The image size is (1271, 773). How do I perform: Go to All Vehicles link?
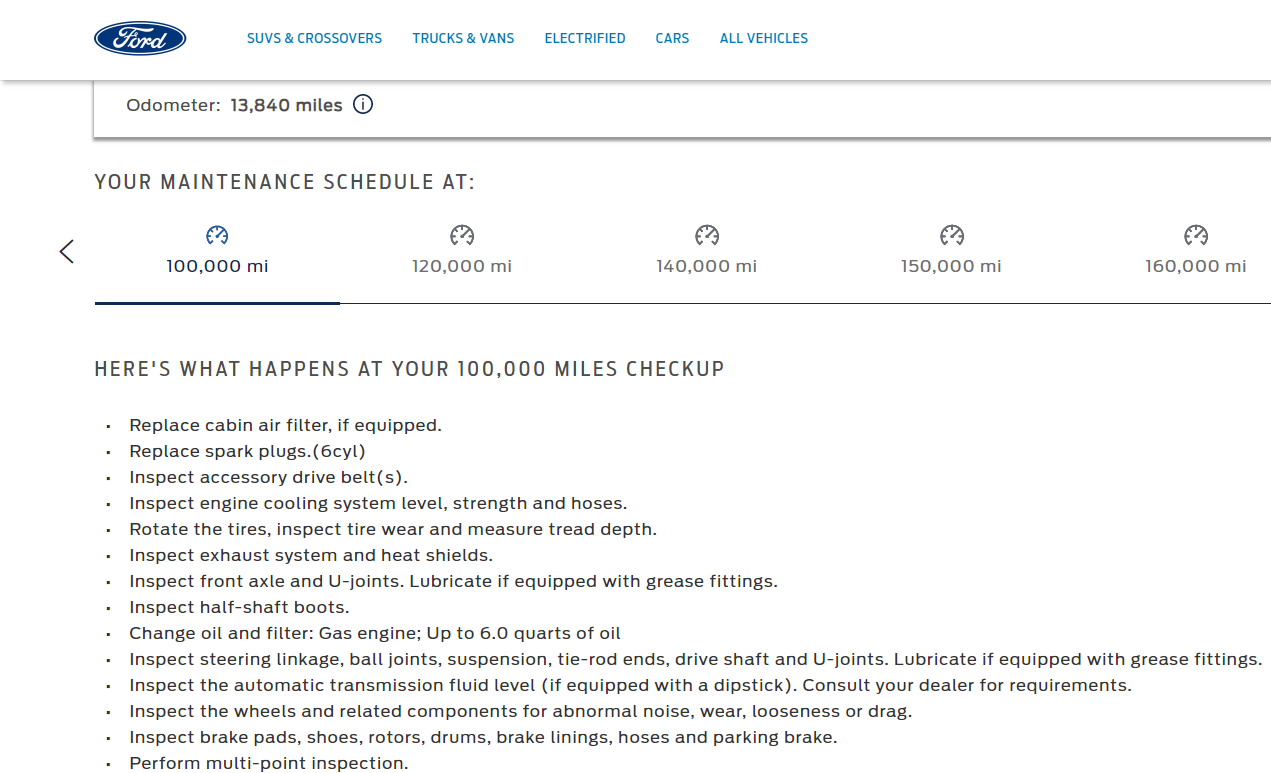click(764, 38)
